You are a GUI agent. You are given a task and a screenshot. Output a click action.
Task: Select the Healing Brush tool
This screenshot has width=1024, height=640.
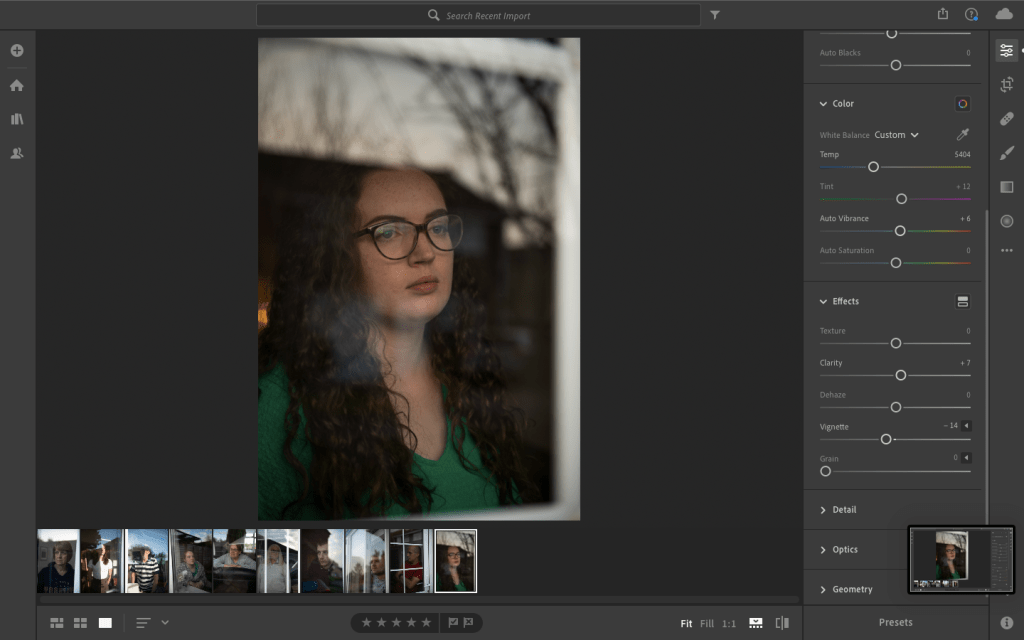coord(1007,119)
